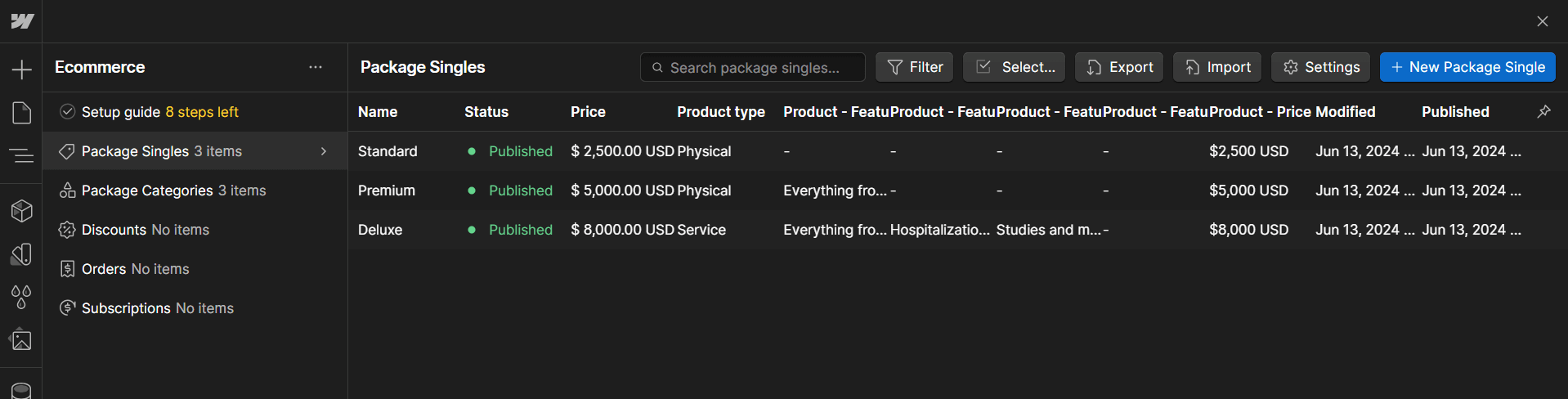Open the CMS database icon
The width and height of the screenshot is (1568, 399).
pyautogui.click(x=21, y=391)
